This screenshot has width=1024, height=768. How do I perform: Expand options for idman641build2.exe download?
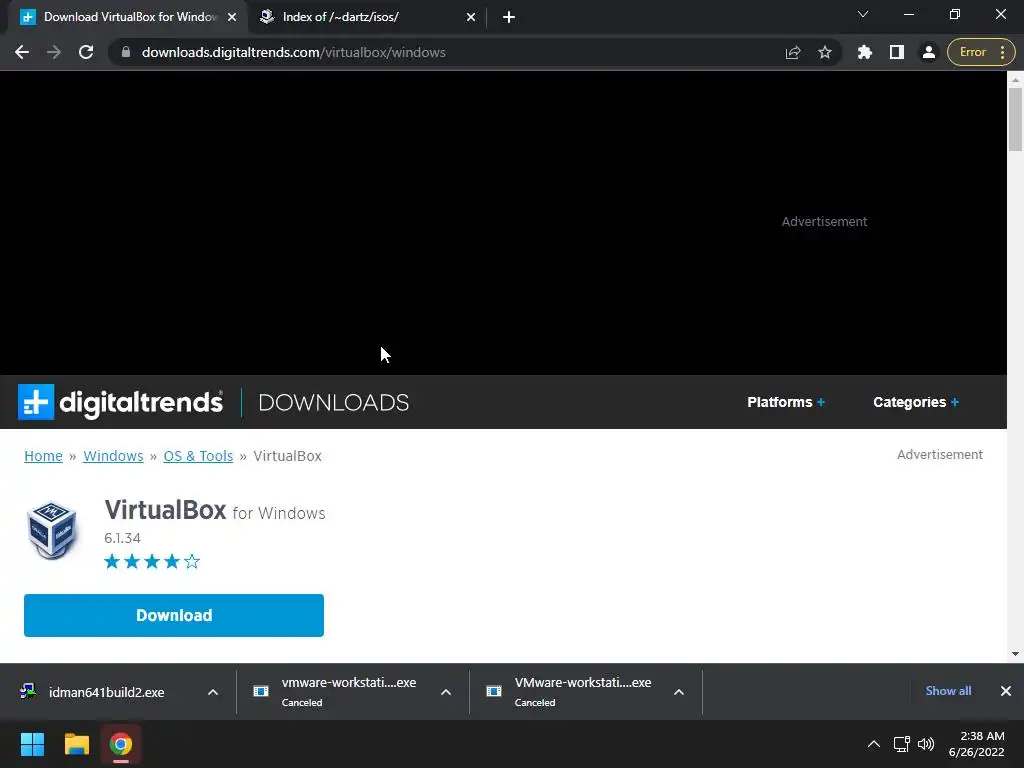[x=213, y=692]
